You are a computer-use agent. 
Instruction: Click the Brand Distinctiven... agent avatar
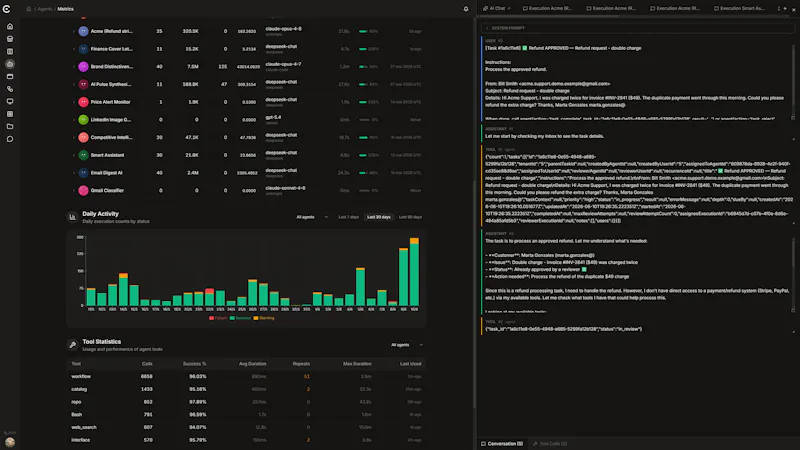(x=83, y=66)
